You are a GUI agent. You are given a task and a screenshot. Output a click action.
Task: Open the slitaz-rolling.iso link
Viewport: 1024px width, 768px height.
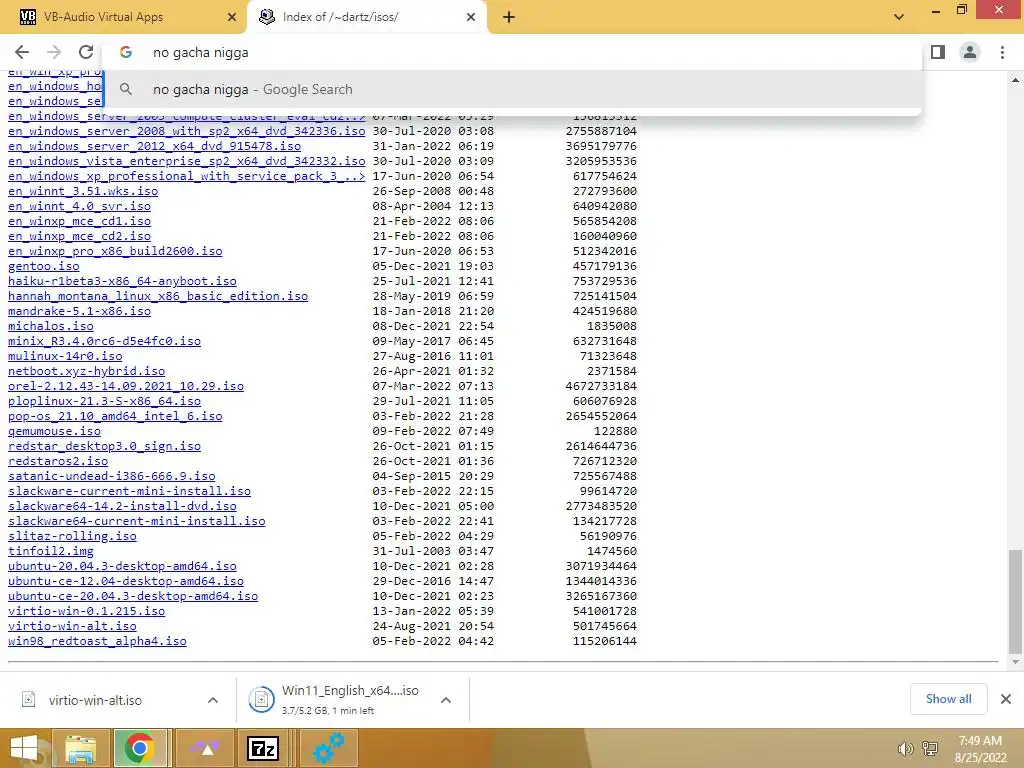coord(72,537)
